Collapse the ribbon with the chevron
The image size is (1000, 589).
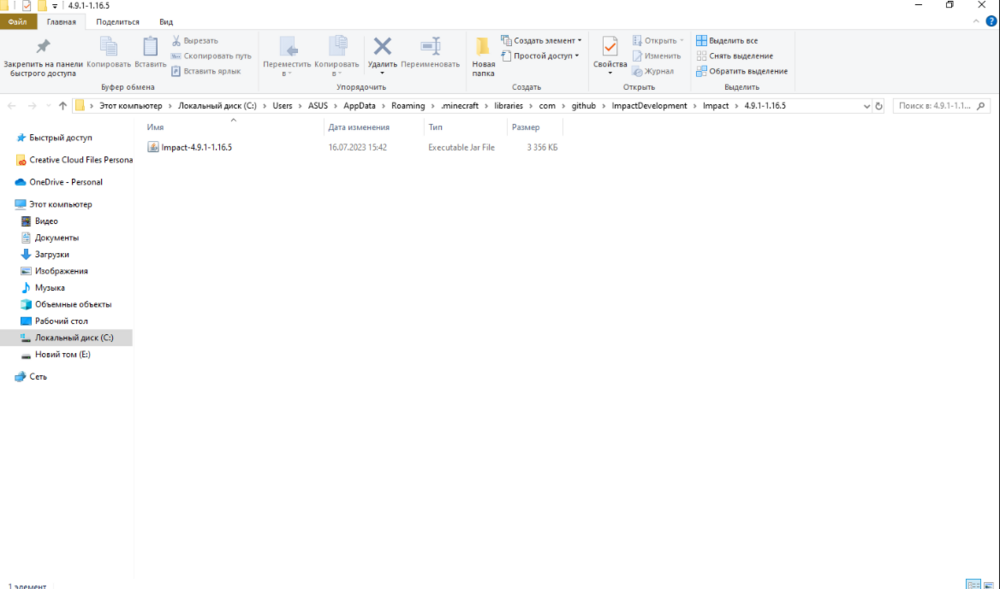[x=976, y=22]
